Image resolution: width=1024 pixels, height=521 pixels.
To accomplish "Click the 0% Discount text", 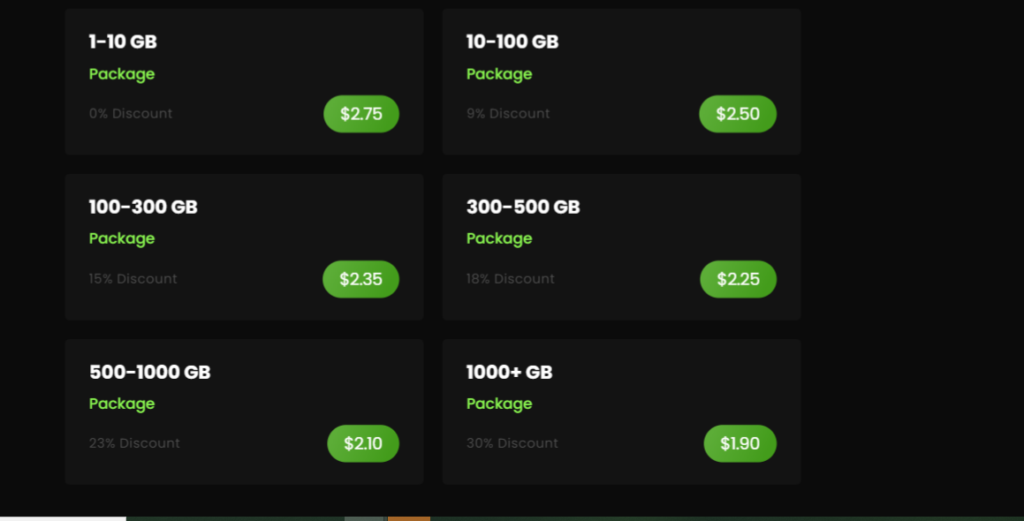I will 131,114.
